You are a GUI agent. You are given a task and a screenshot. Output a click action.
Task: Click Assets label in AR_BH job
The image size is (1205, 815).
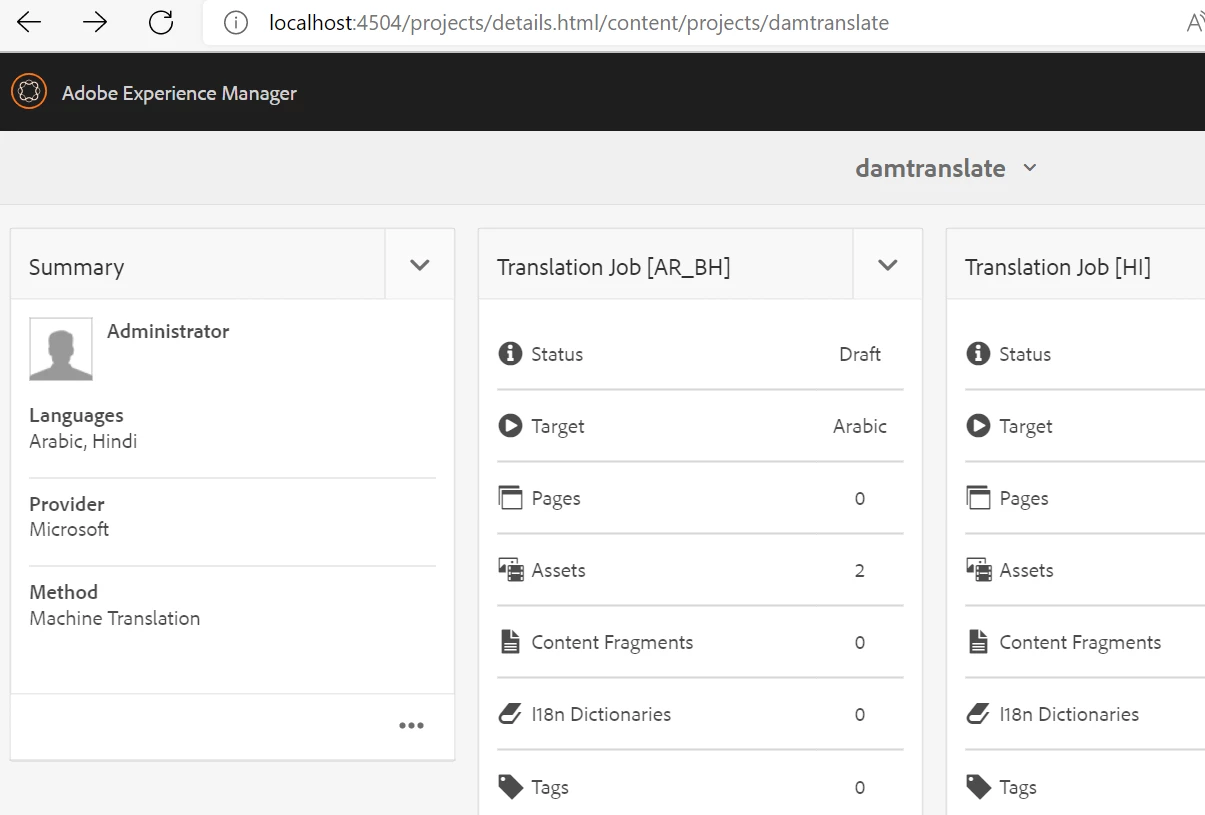(559, 570)
